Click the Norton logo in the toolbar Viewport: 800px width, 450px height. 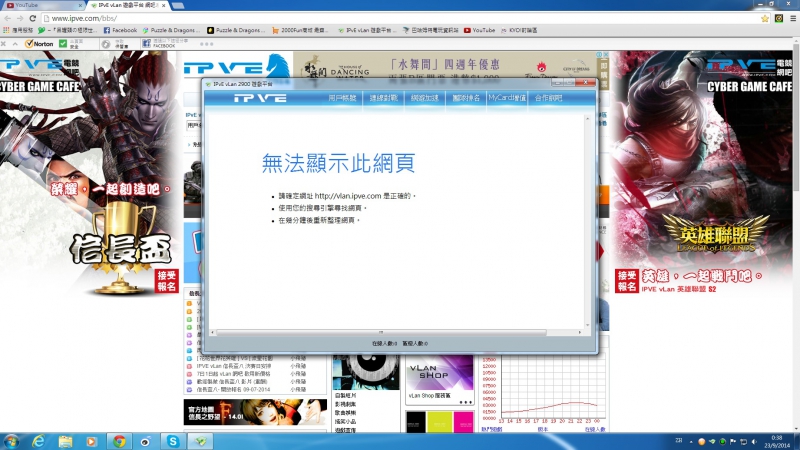pos(39,44)
